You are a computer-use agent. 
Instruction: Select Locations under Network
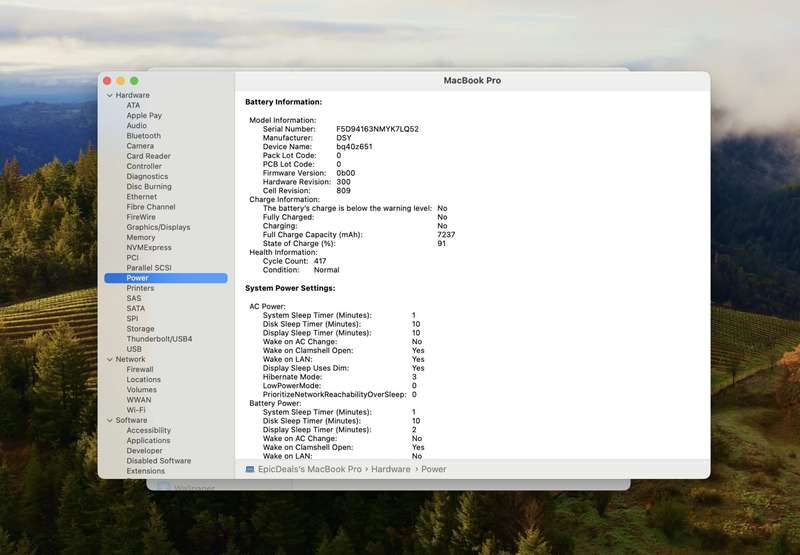(143, 380)
